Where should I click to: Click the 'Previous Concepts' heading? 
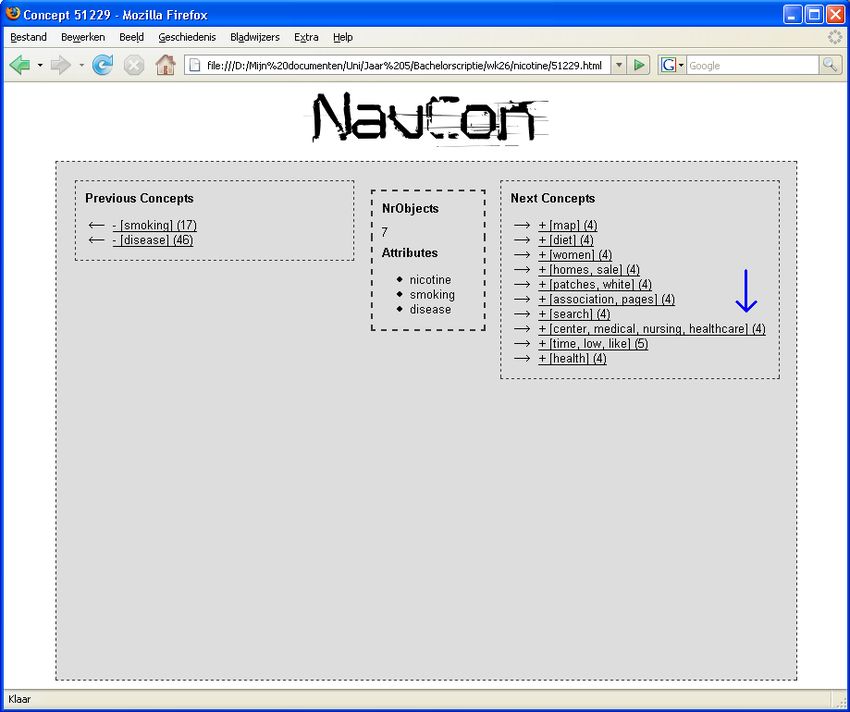[x=139, y=198]
